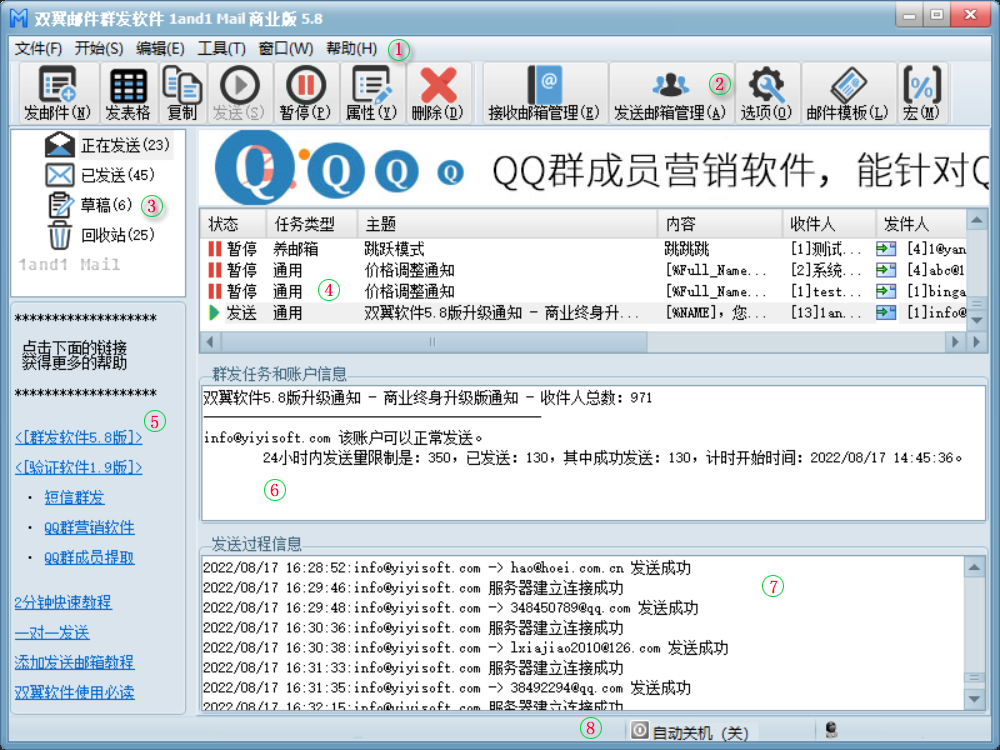
Task: Open the 窗口(W) menu
Action: tap(286, 48)
